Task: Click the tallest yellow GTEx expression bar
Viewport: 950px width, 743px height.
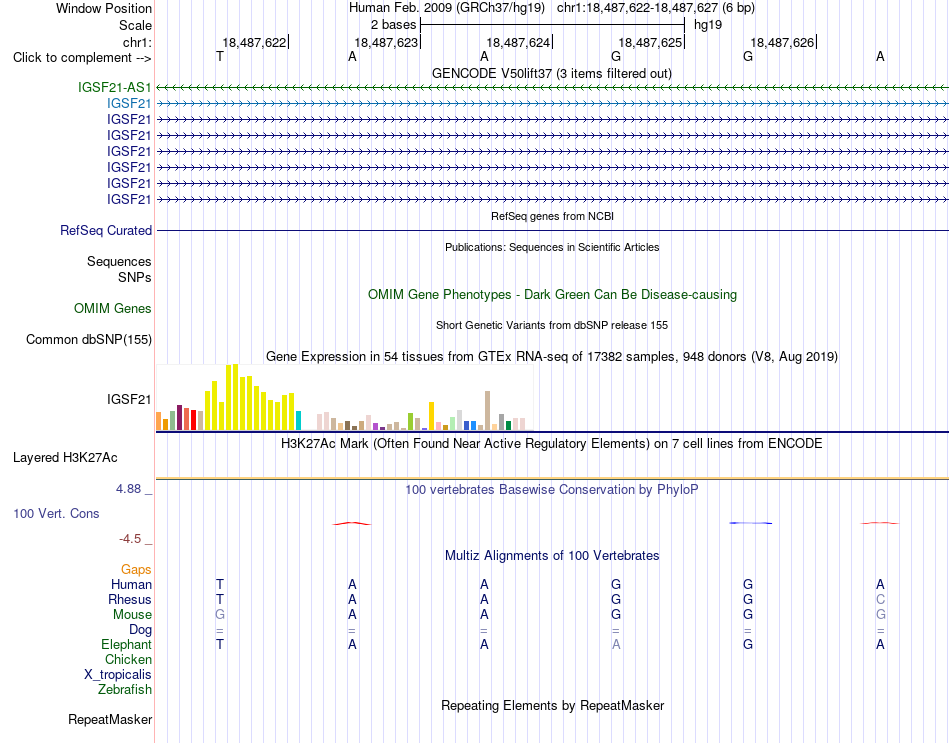Action: tap(235, 398)
